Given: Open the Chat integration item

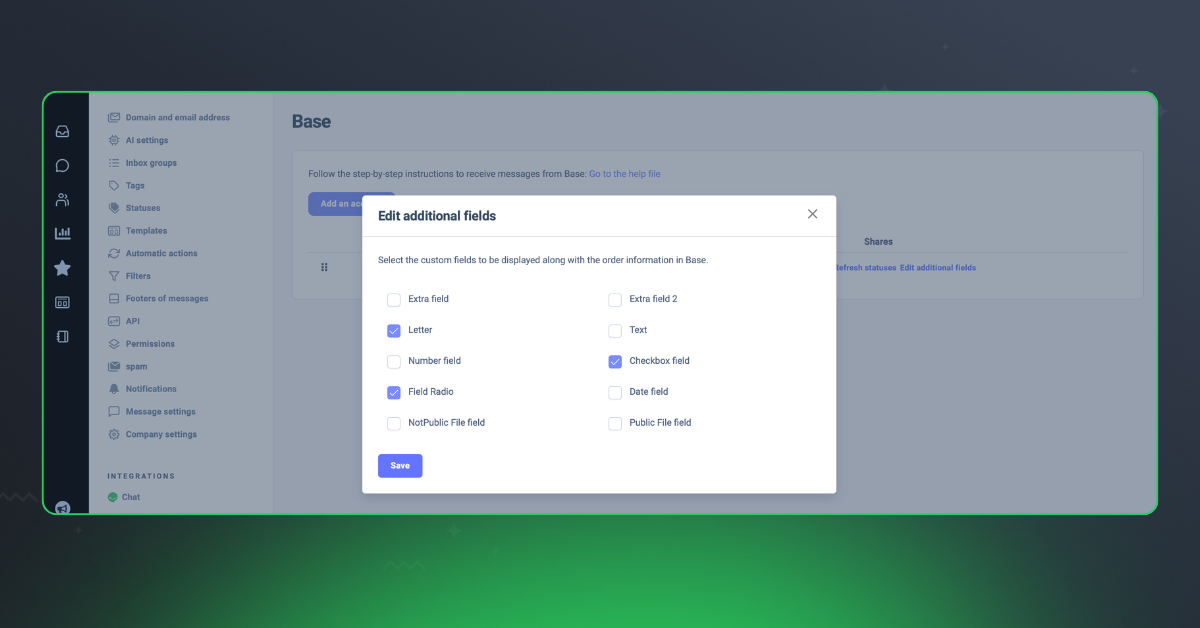Looking at the screenshot, I should pyautogui.click(x=131, y=497).
